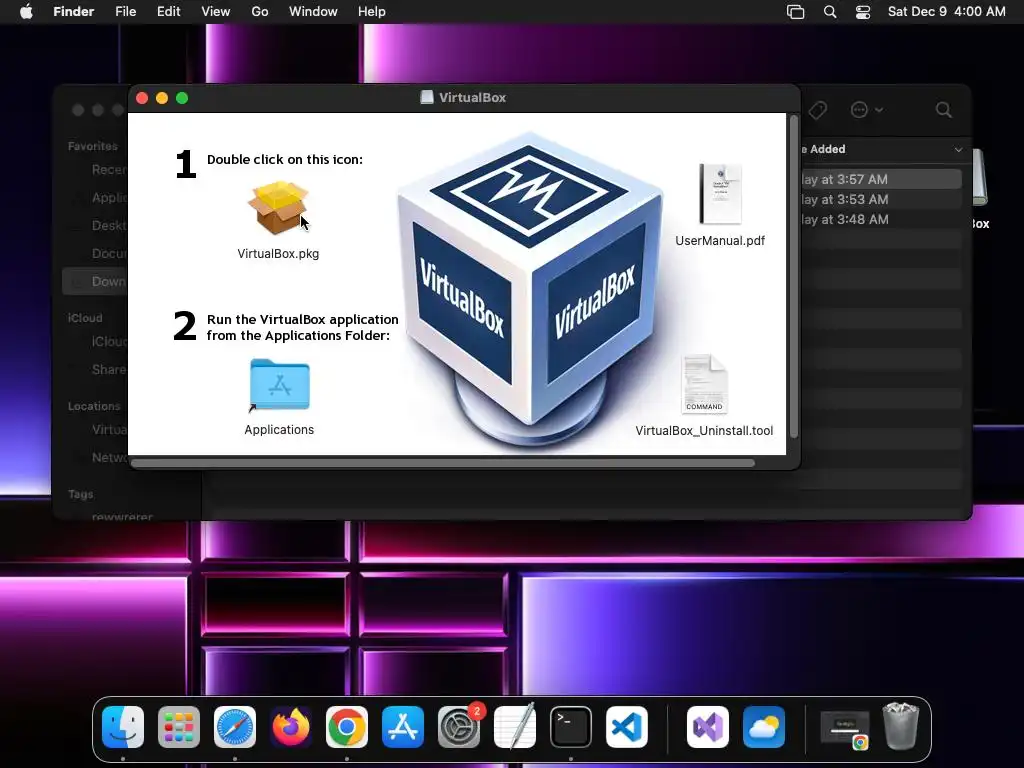Screen dimensions: 1024x768
Task: Open the Edit menu
Action: (168, 12)
